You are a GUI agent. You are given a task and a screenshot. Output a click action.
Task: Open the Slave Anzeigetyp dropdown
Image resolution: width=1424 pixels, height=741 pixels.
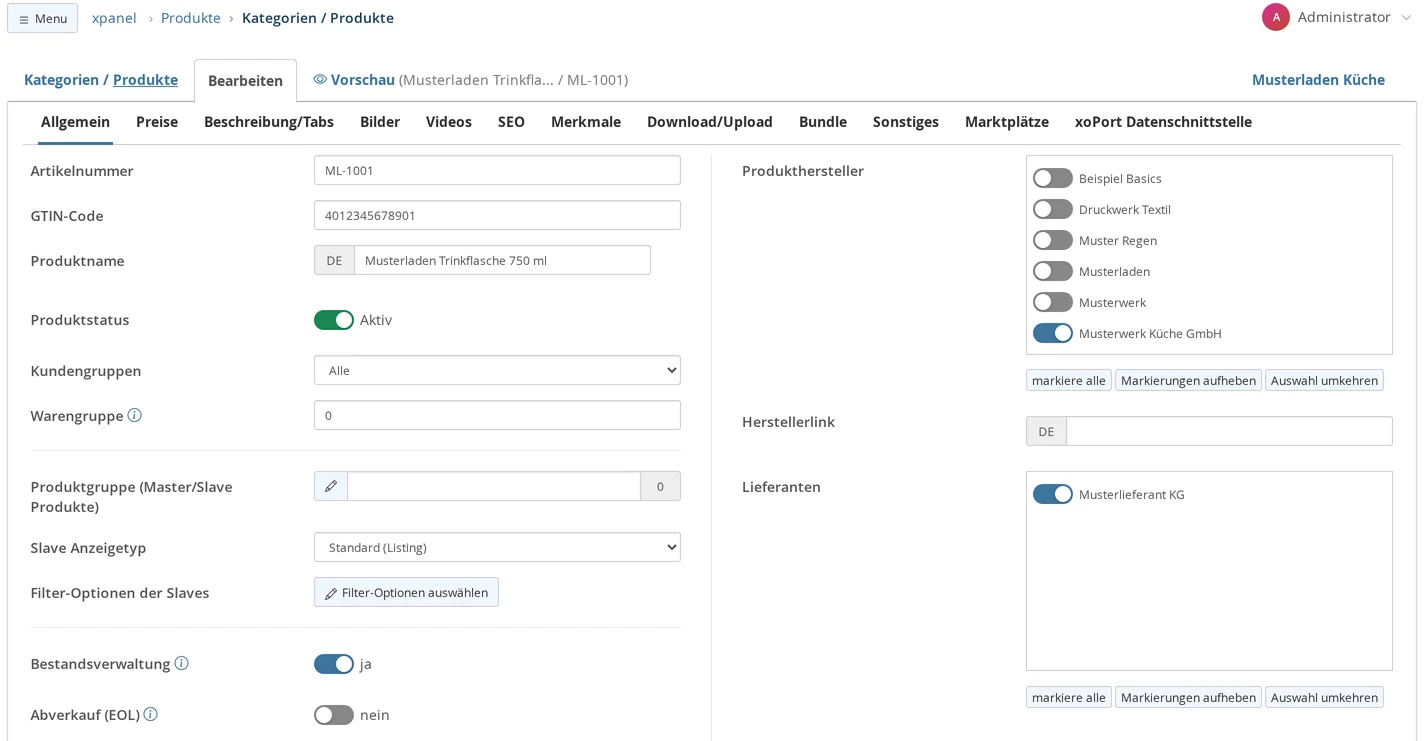(x=497, y=547)
